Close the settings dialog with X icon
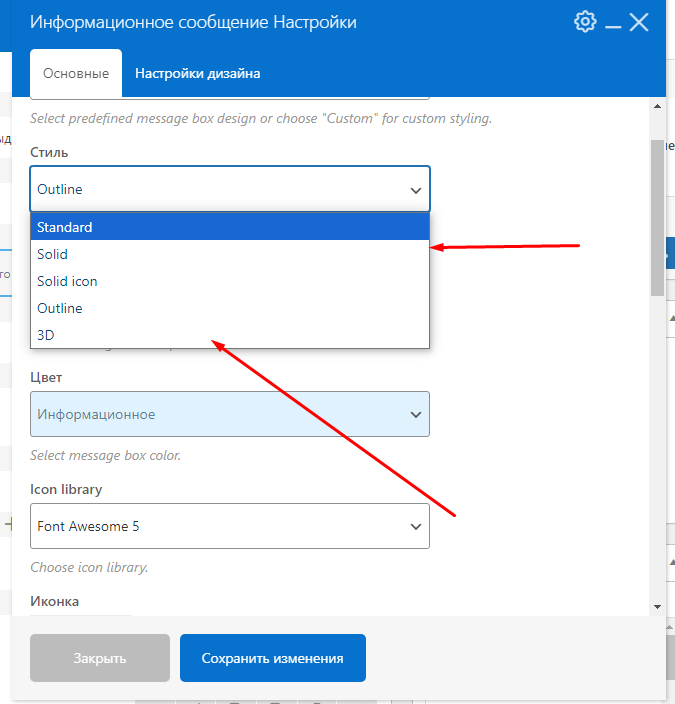Image resolution: width=675 pixels, height=704 pixels. pyautogui.click(x=640, y=22)
